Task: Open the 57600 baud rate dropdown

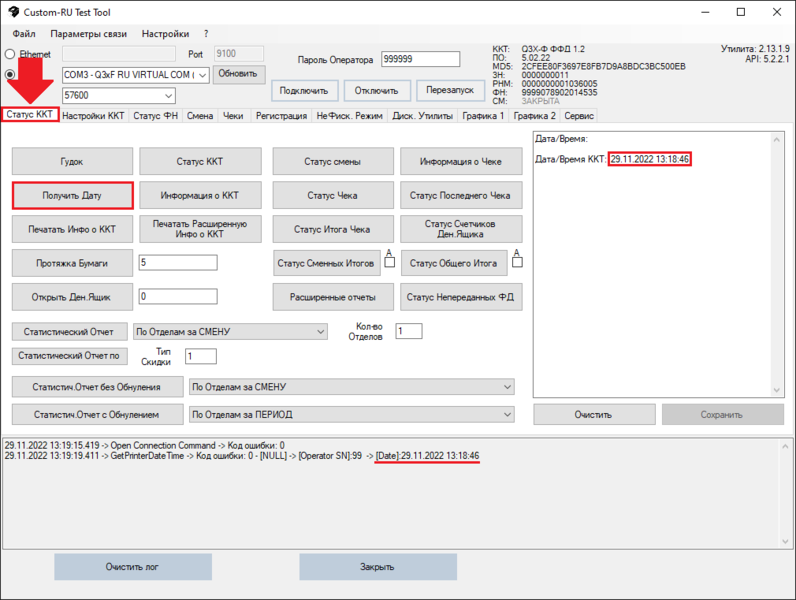Action: (x=167, y=96)
